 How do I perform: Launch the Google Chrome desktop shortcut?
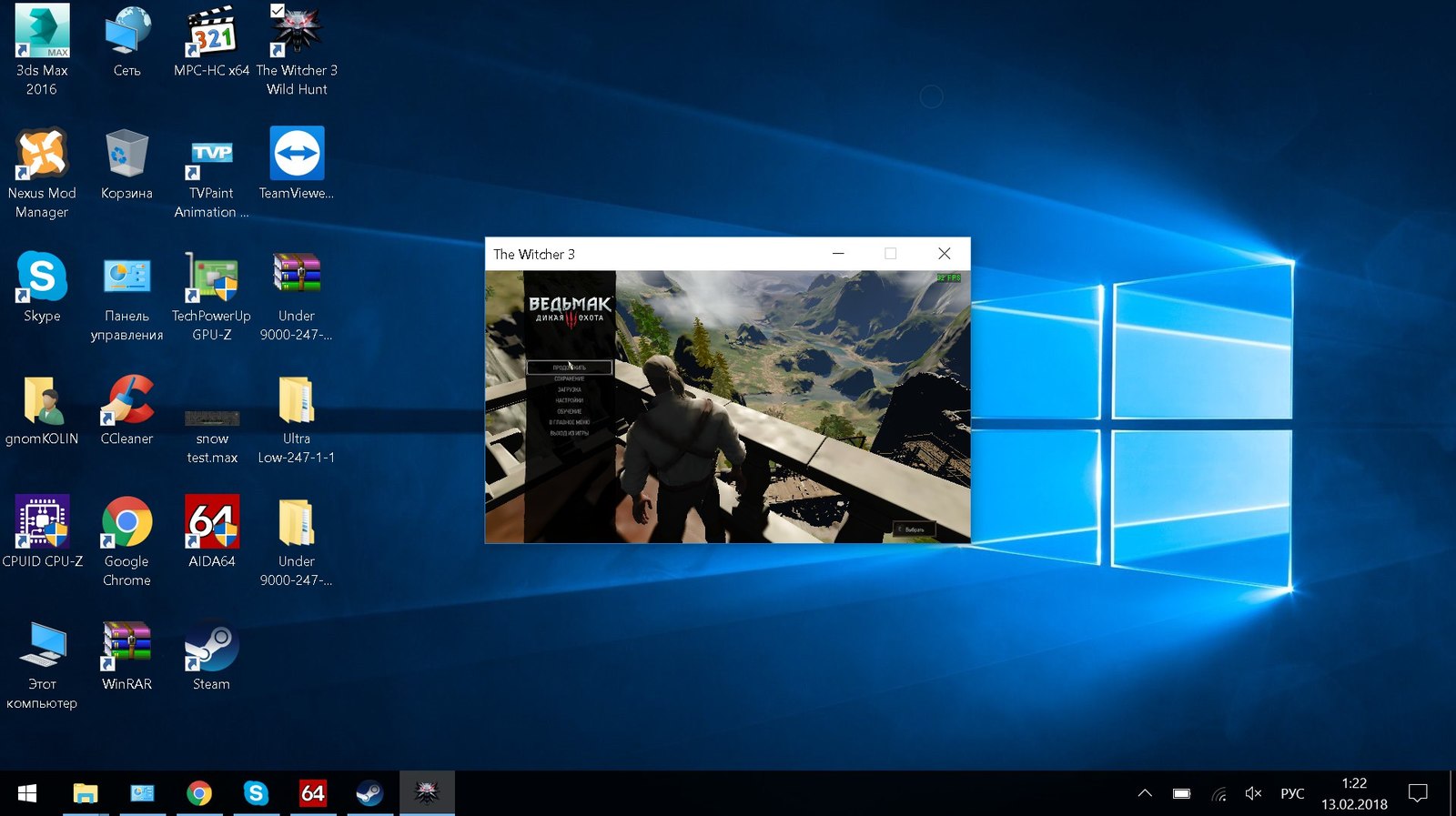pyautogui.click(x=126, y=541)
